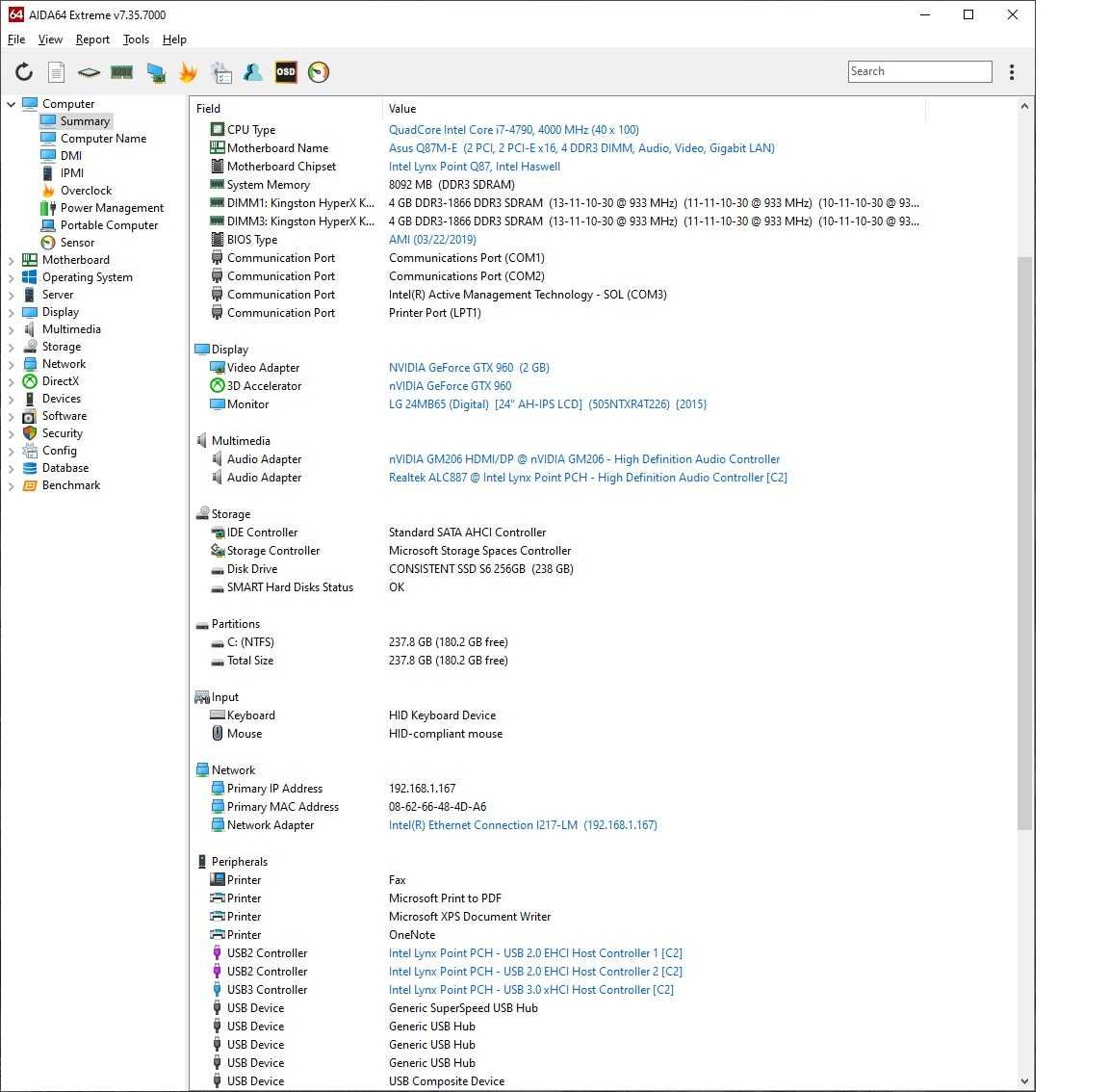Screen dimensions: 1109x1092
Task: Expand the Devices tree node
Action: (11, 399)
